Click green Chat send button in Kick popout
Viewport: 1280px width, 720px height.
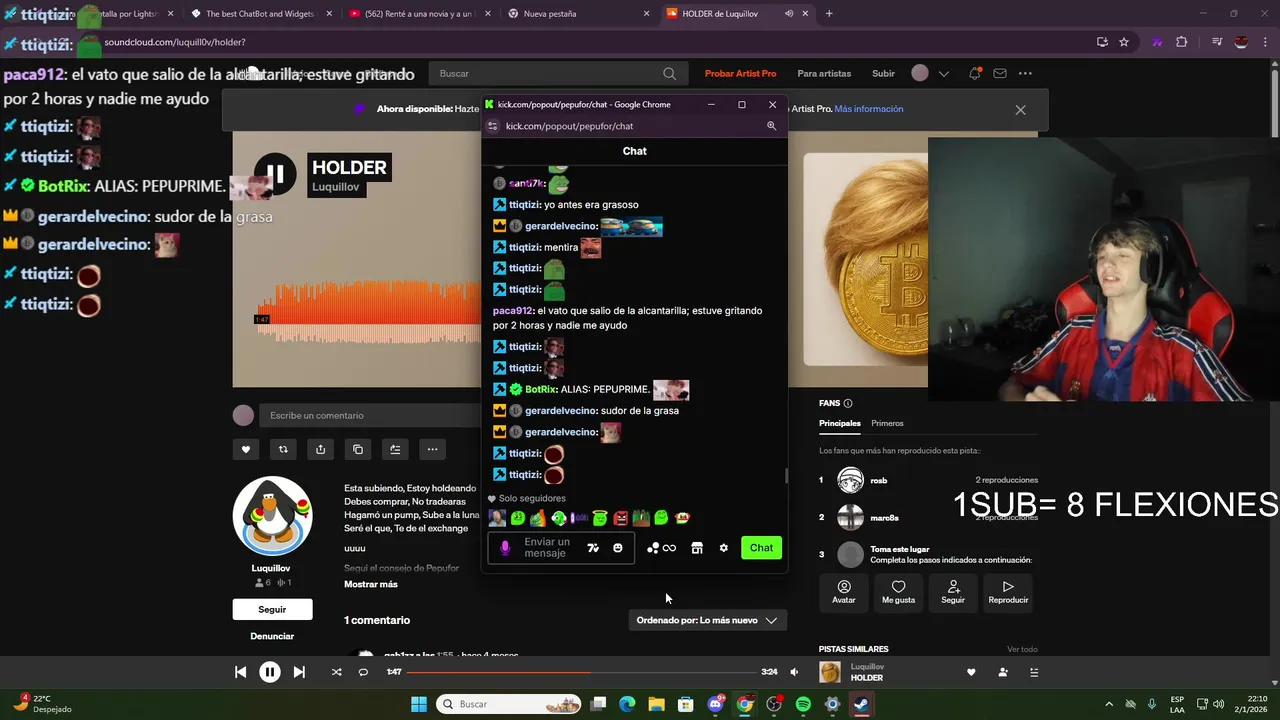761,548
